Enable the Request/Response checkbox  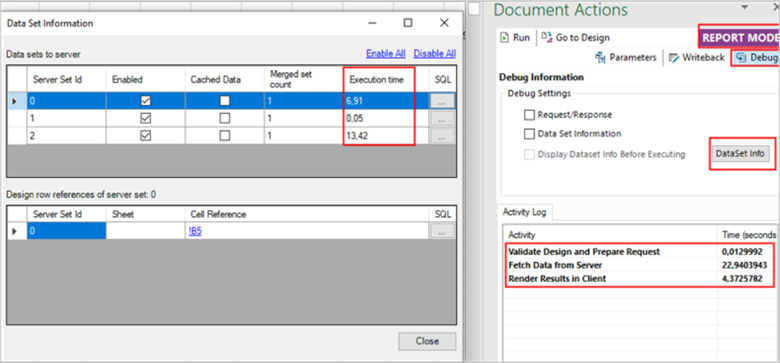click(529, 115)
